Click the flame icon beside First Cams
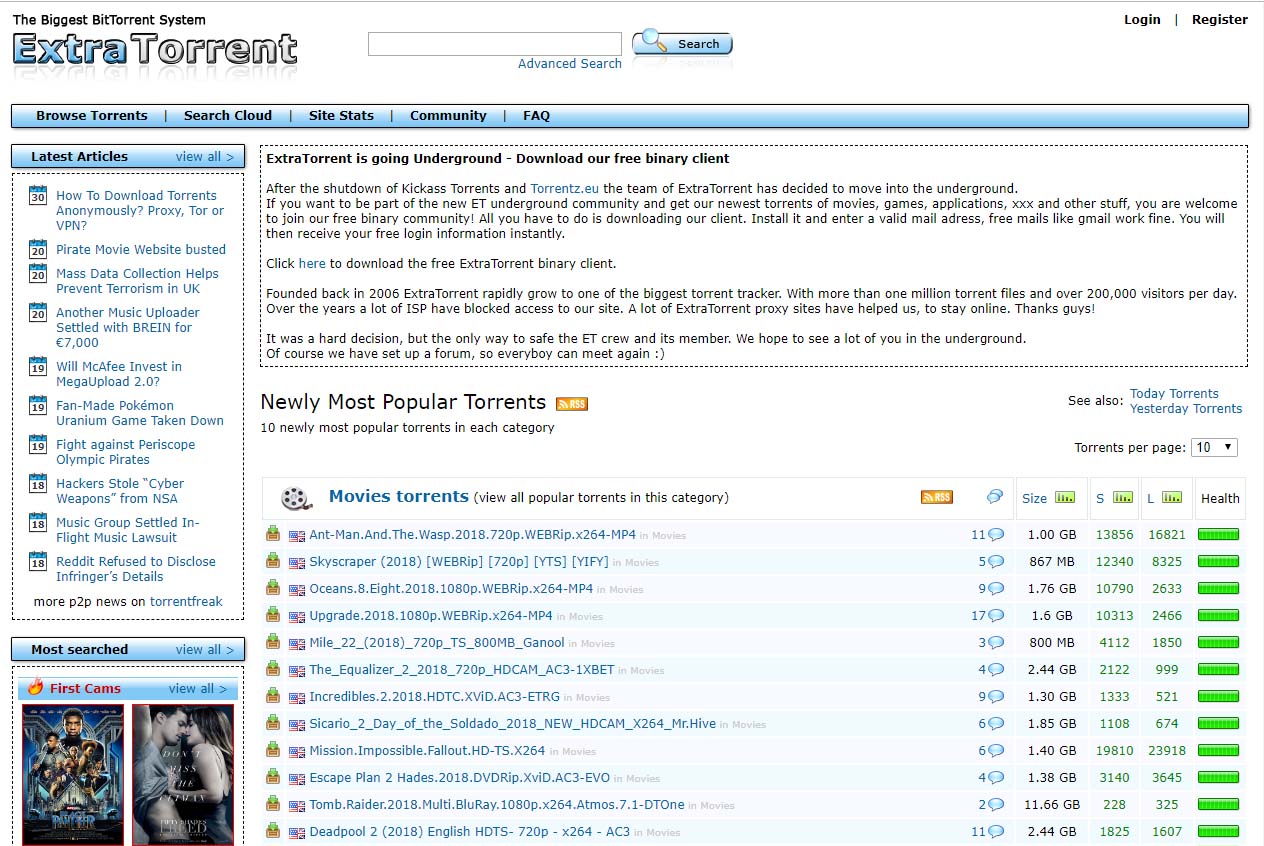 (x=35, y=687)
